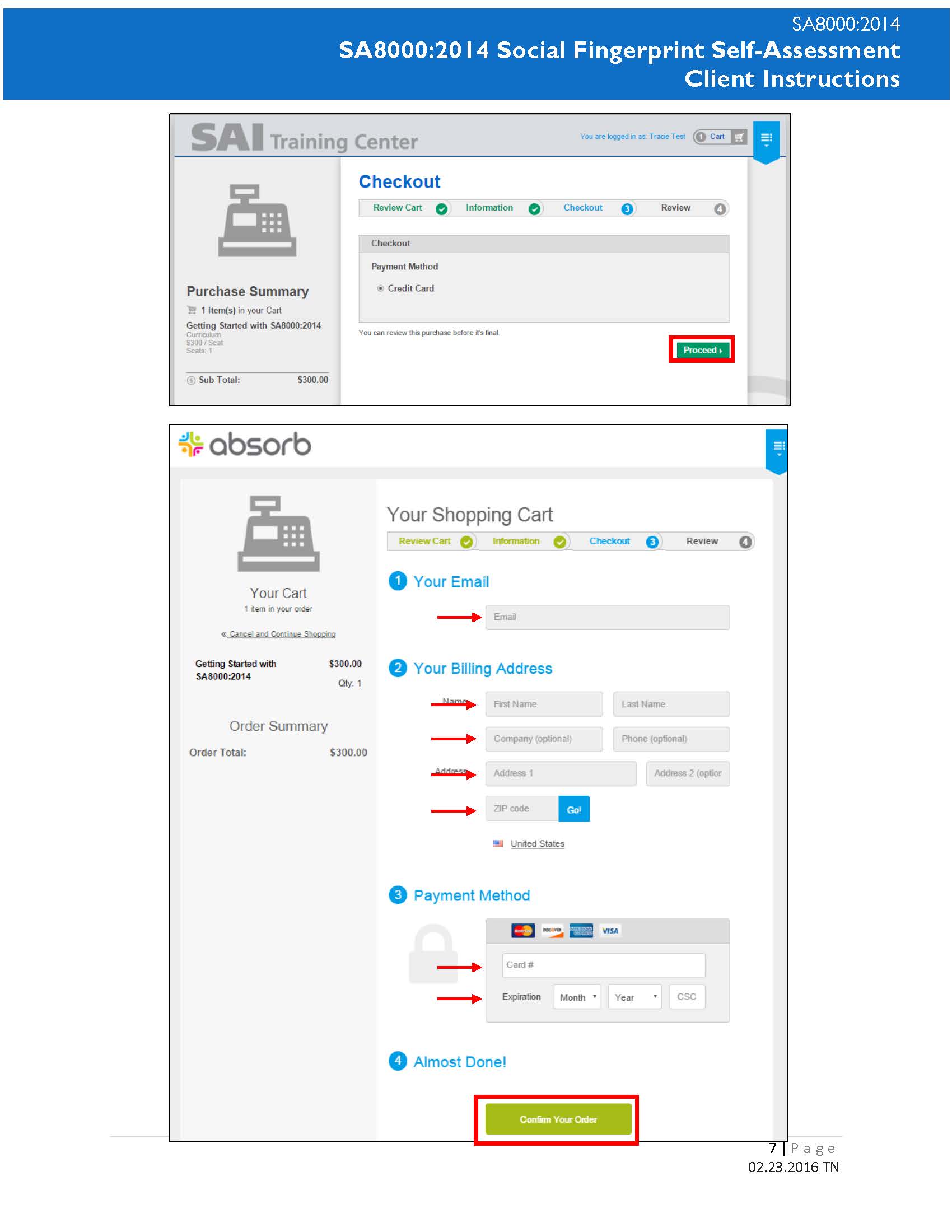
Task: Click the American Express logo icon
Action: point(581,931)
